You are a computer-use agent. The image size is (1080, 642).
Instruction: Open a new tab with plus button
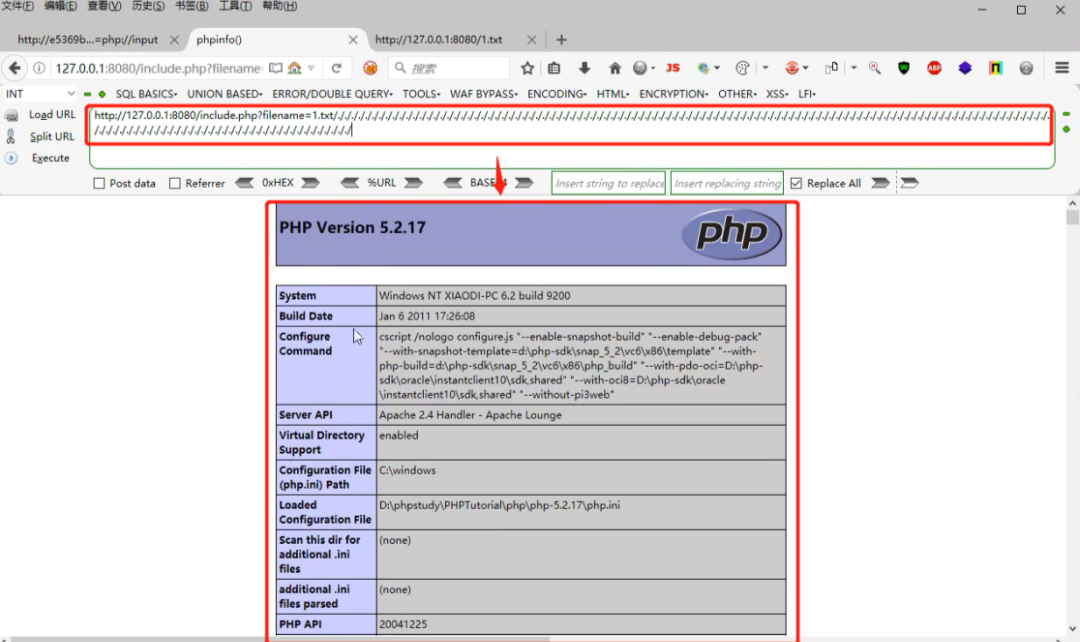[x=561, y=40]
